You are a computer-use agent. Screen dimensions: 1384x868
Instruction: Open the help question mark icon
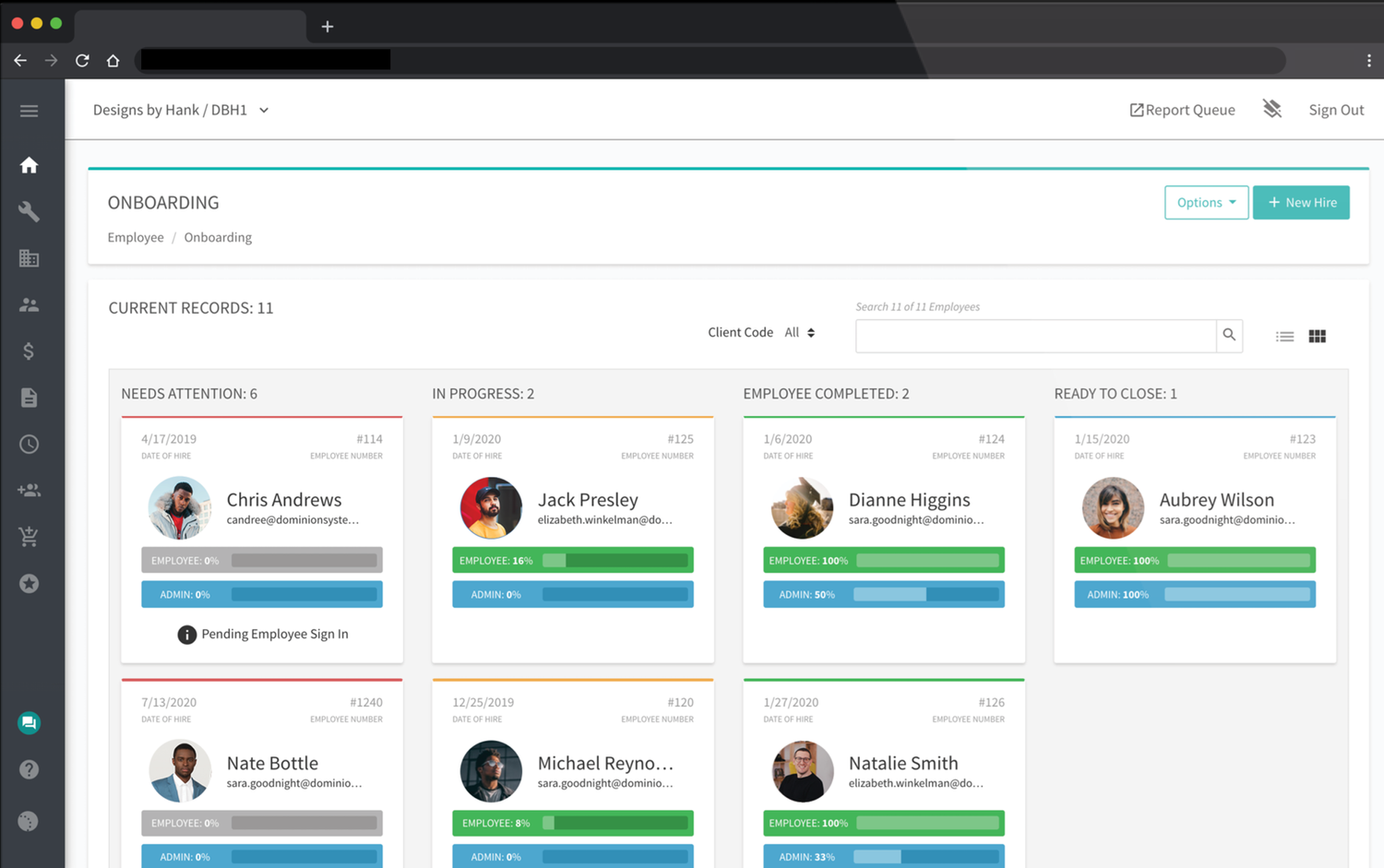pyautogui.click(x=29, y=769)
